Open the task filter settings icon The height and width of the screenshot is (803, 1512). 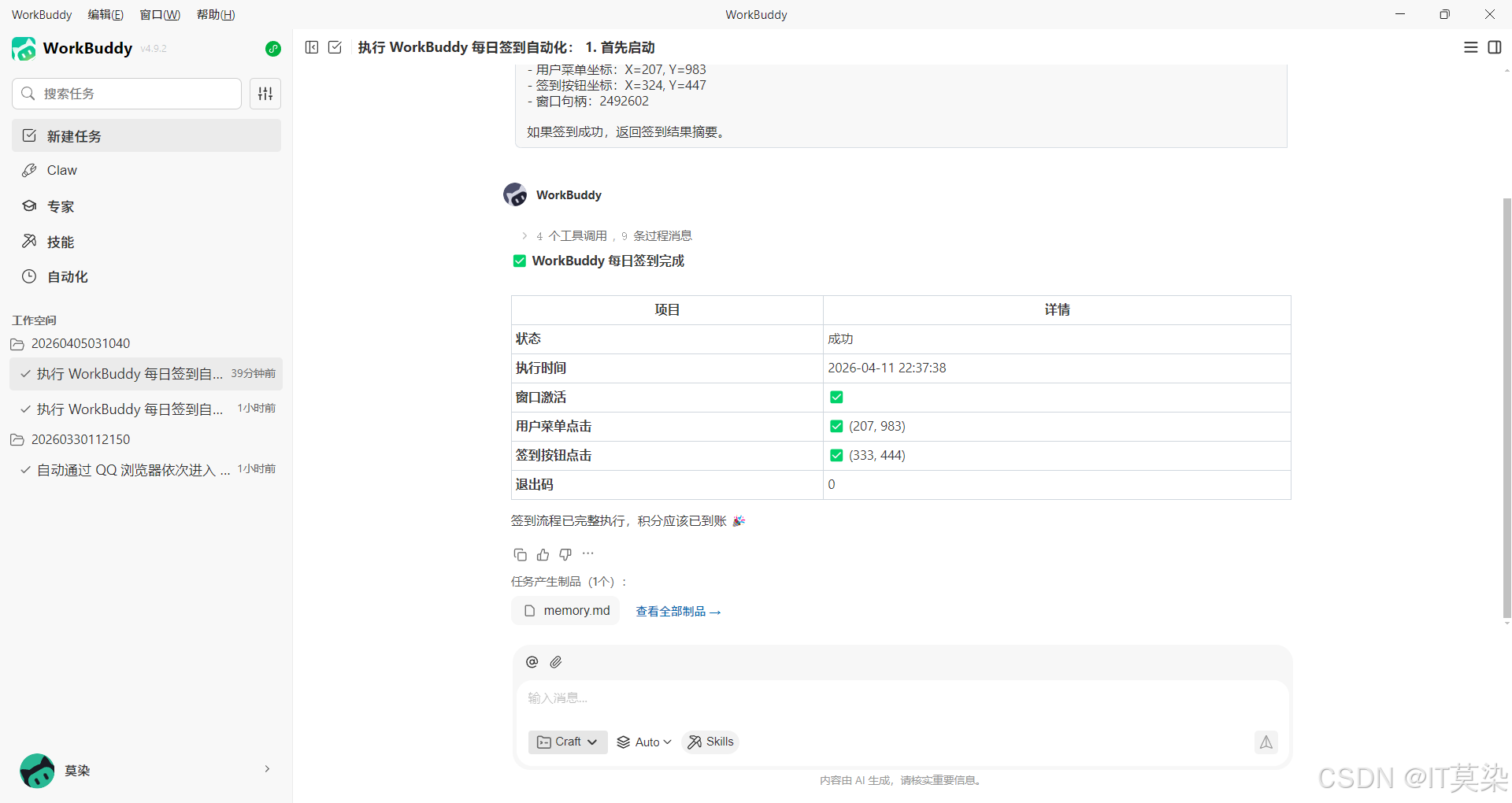265,94
